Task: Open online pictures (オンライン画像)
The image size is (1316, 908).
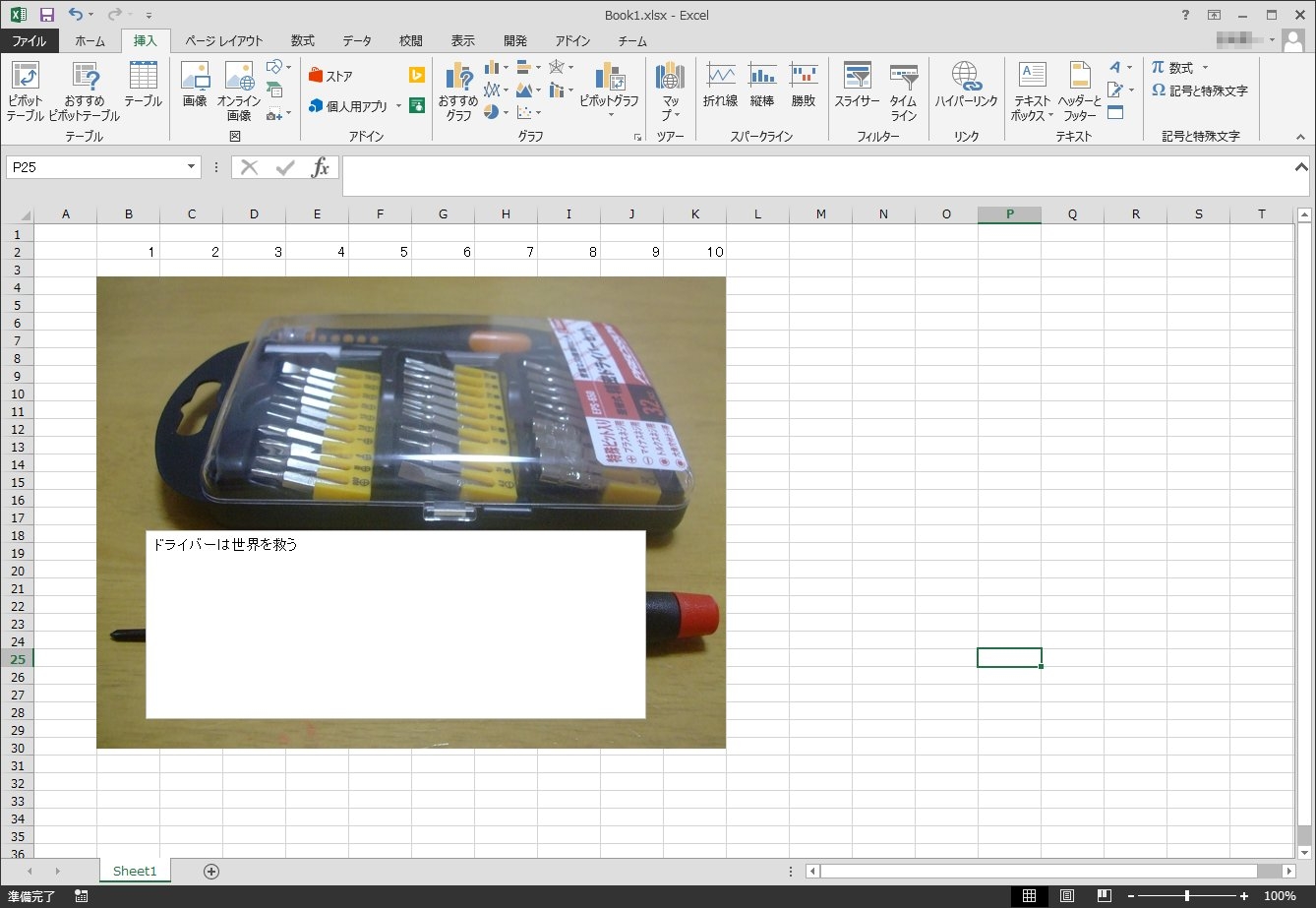Action: 239,91
